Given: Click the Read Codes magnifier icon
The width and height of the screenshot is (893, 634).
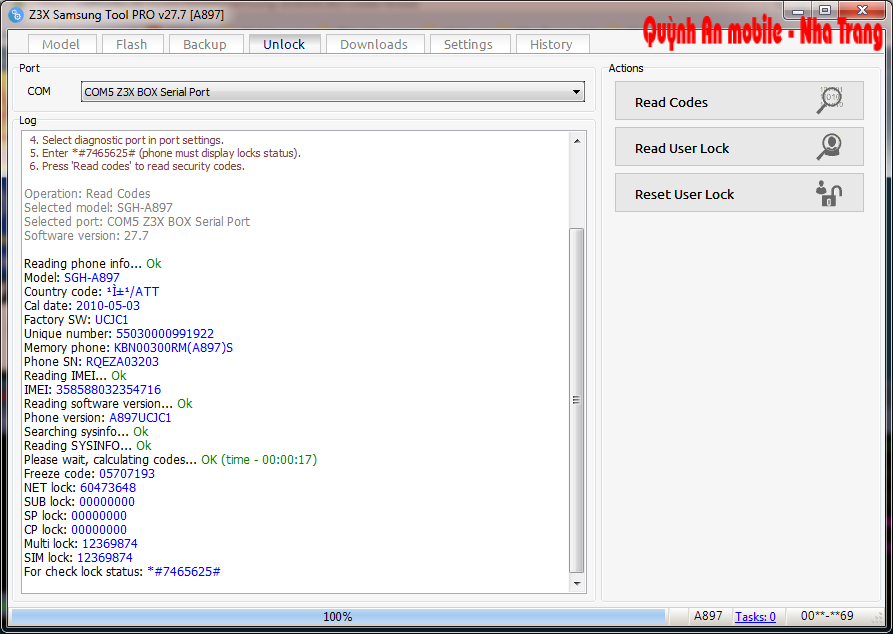Looking at the screenshot, I should tap(830, 100).
